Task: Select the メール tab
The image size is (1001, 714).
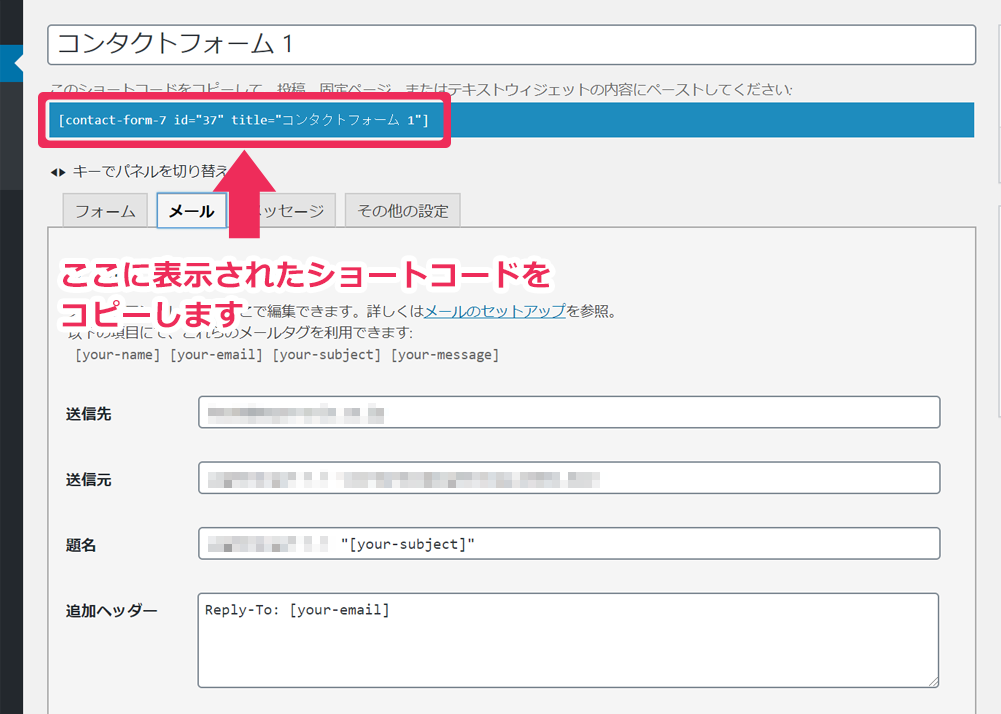Action: (191, 211)
